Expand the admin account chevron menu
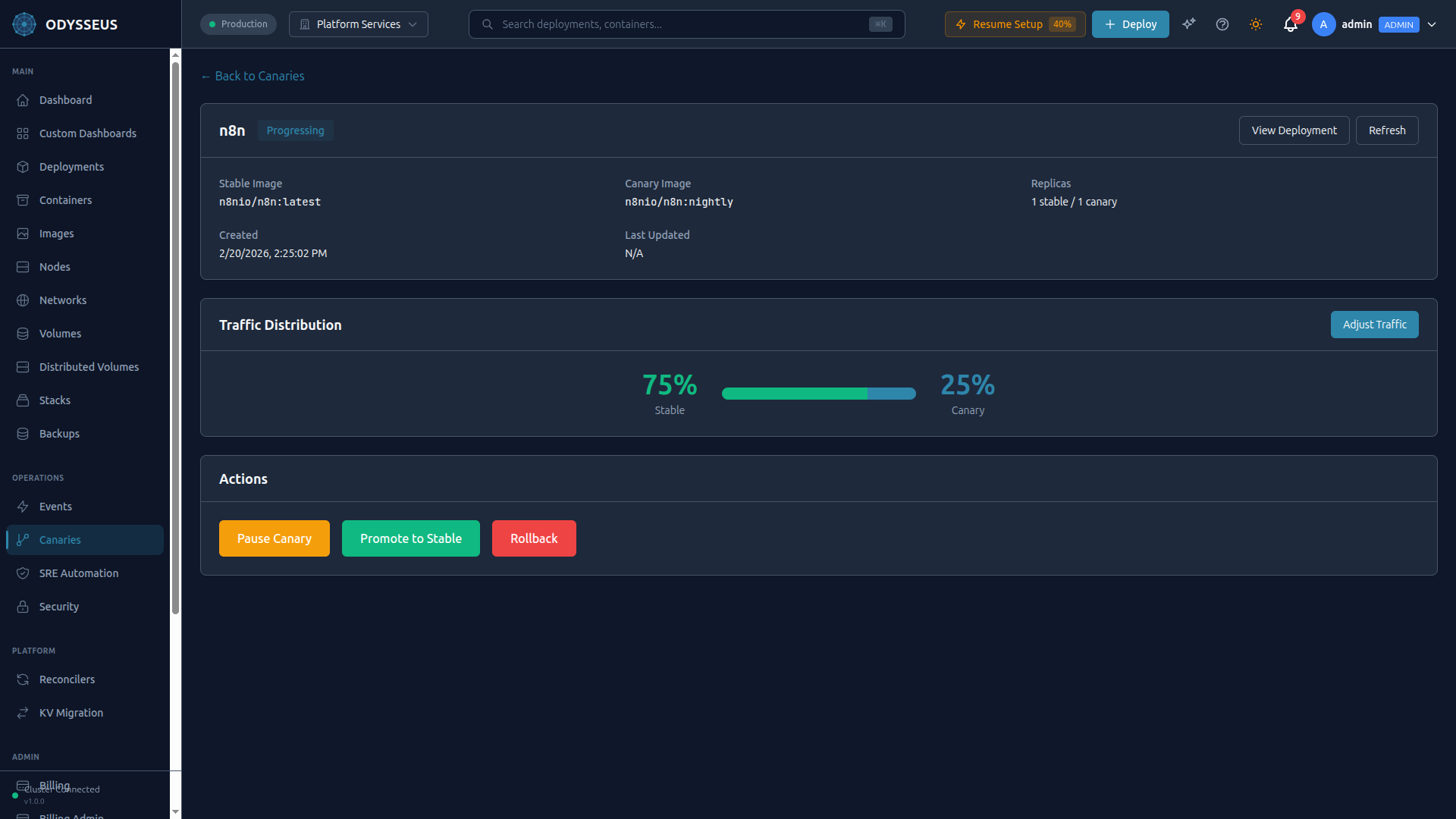The width and height of the screenshot is (1456, 819). click(1432, 24)
